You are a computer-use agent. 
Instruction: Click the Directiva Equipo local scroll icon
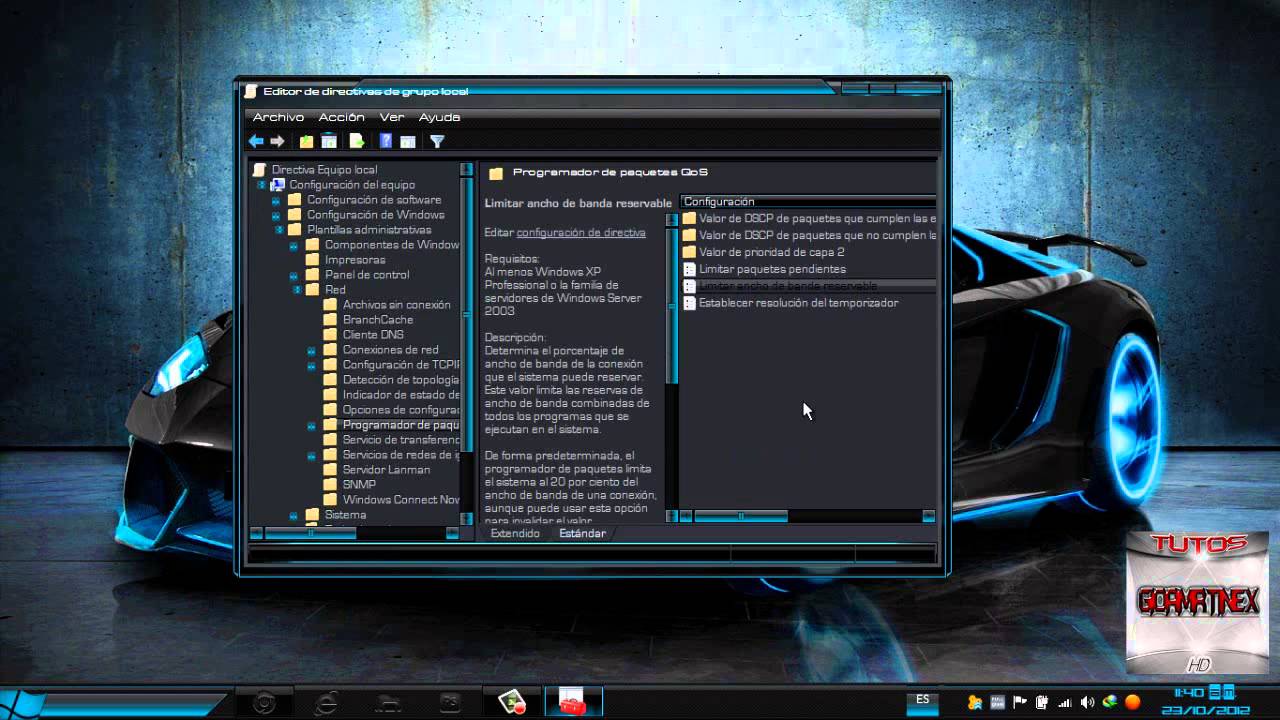pyautogui.click(x=260, y=170)
